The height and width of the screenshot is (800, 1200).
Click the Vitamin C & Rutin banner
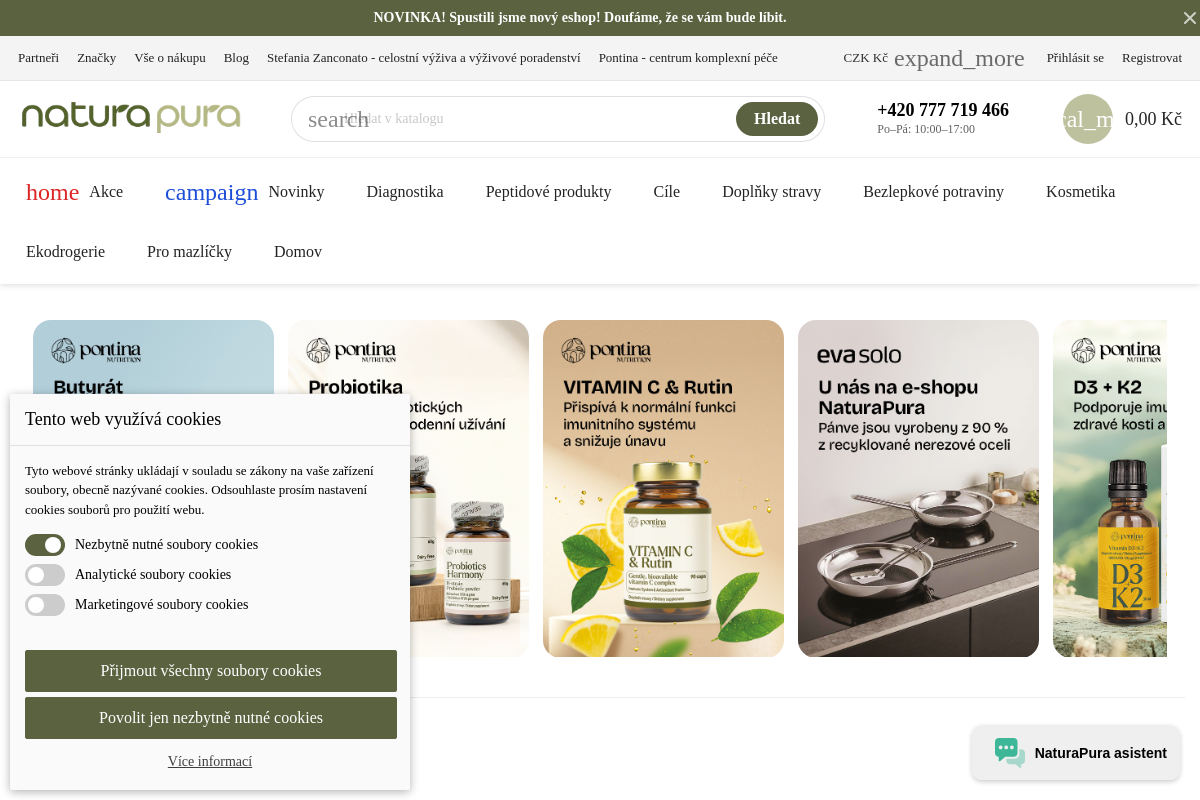(x=663, y=488)
